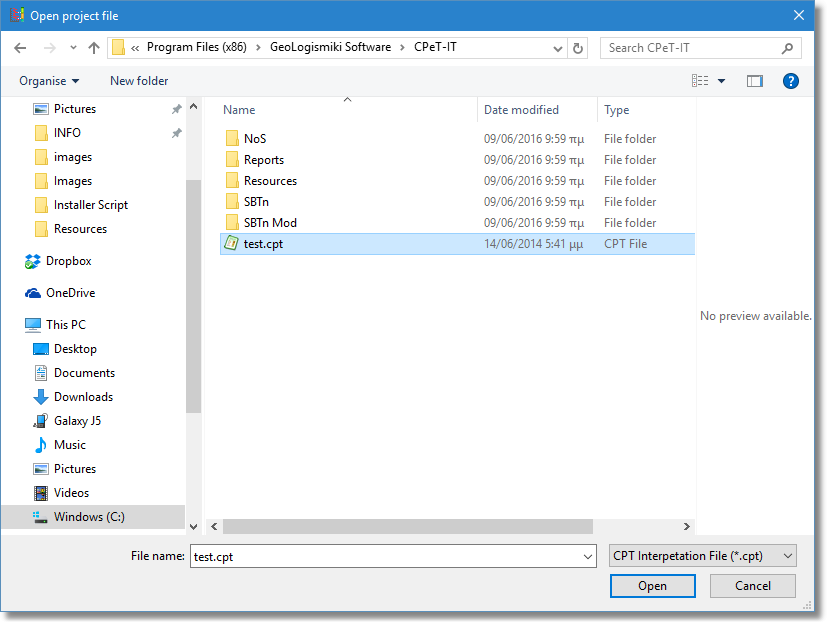Image resolution: width=827 pixels, height=624 pixels.
Task: Open the view options dropdown arrow
Action: coord(721,81)
